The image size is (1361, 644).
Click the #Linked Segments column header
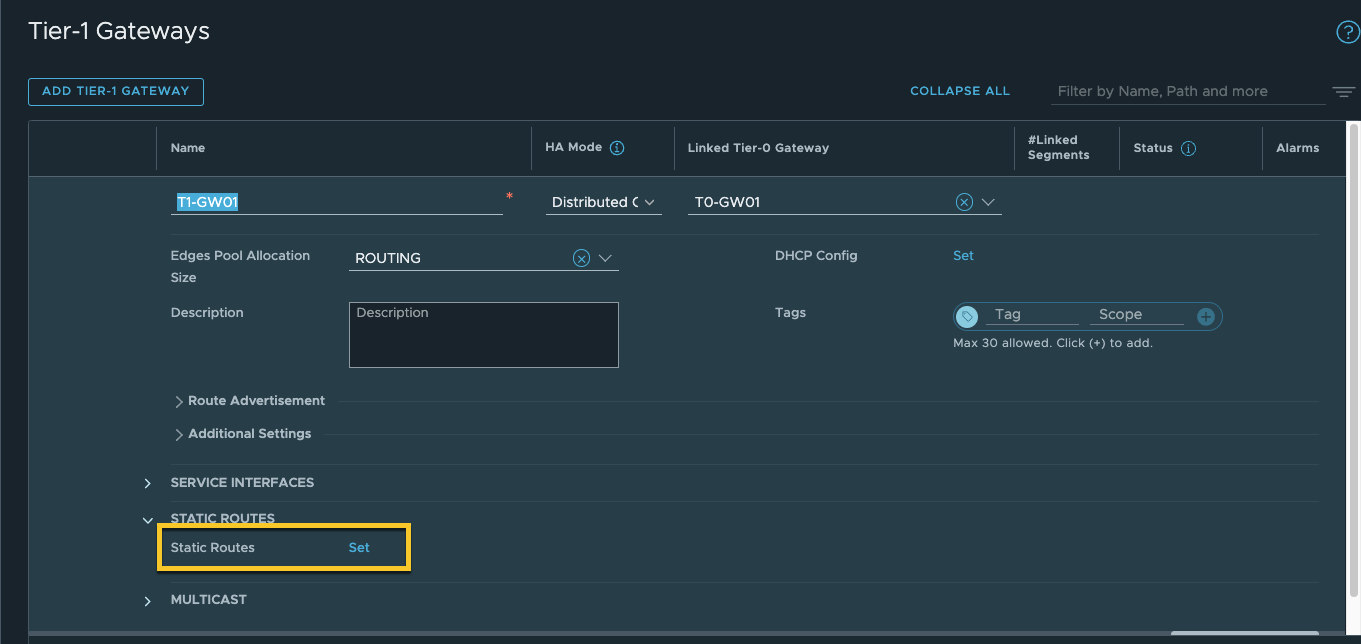pyautogui.click(x=1058, y=148)
